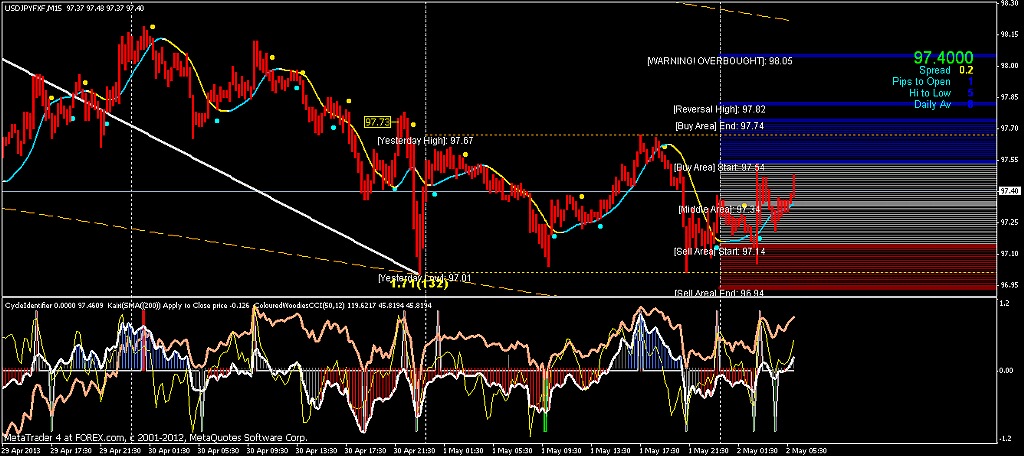
Task: Click the 98.00 price axis label
Action: 1010,65
